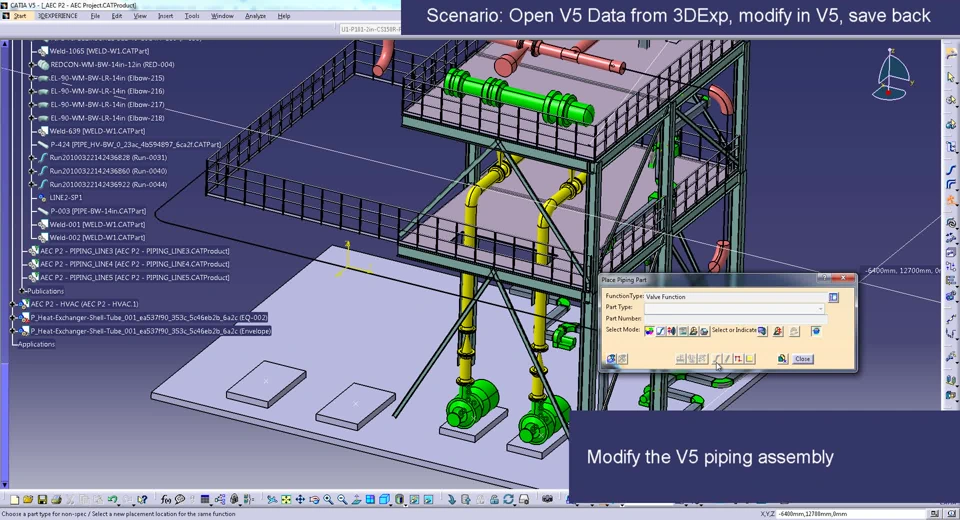Click the Function Type field

pos(736,296)
